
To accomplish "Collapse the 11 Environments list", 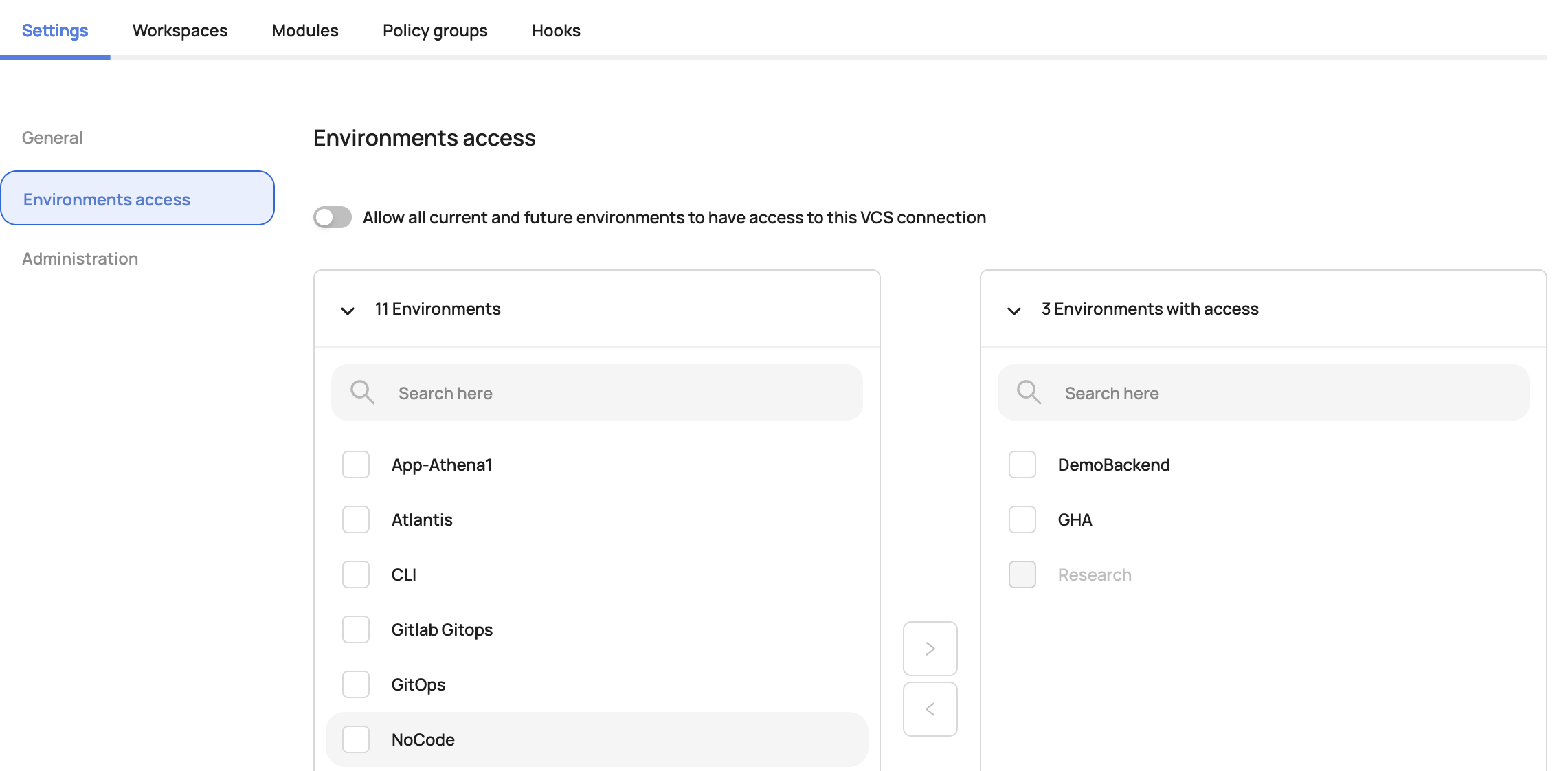I will 348,311.
